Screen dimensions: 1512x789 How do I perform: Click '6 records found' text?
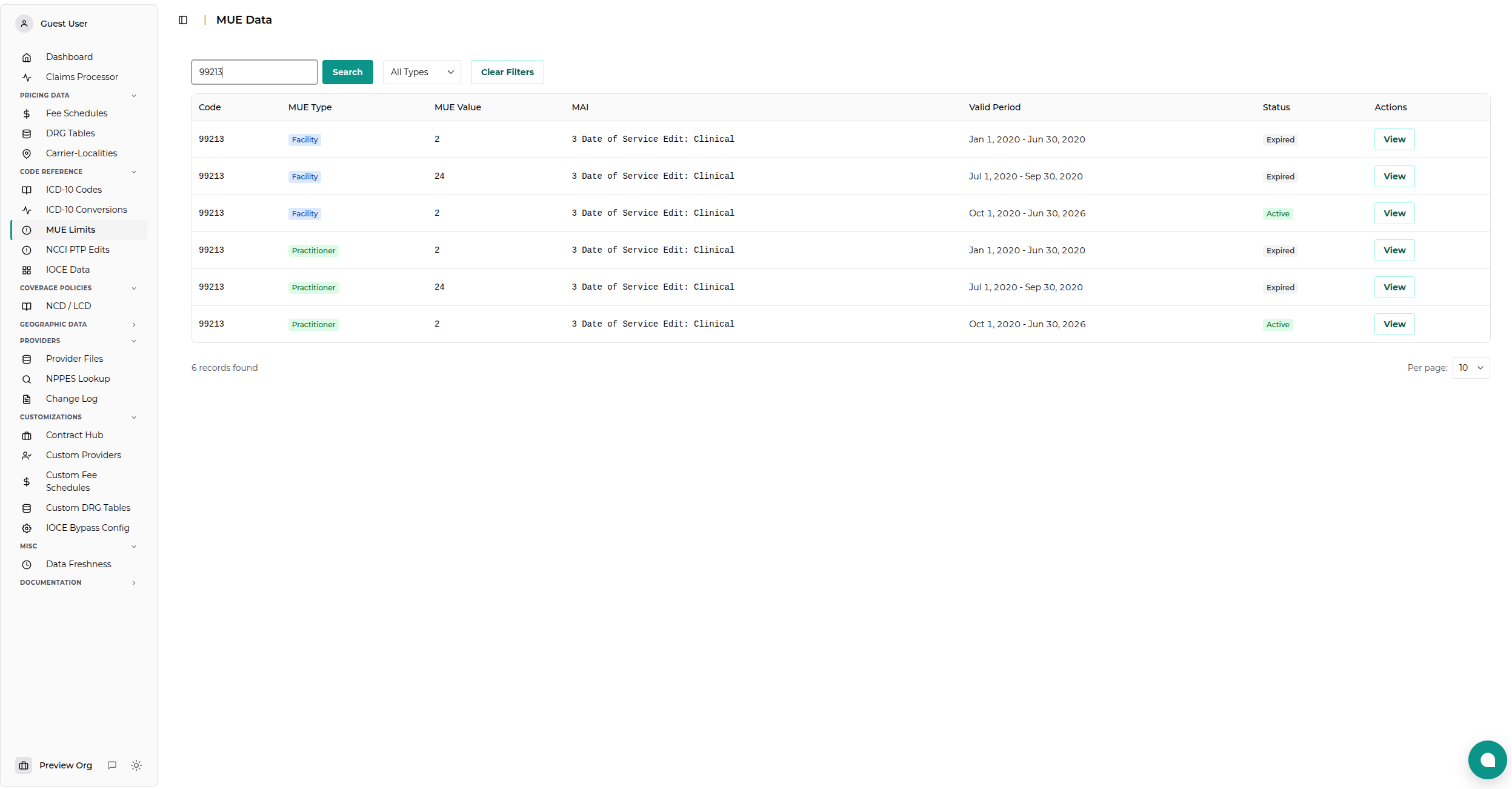[224, 368]
